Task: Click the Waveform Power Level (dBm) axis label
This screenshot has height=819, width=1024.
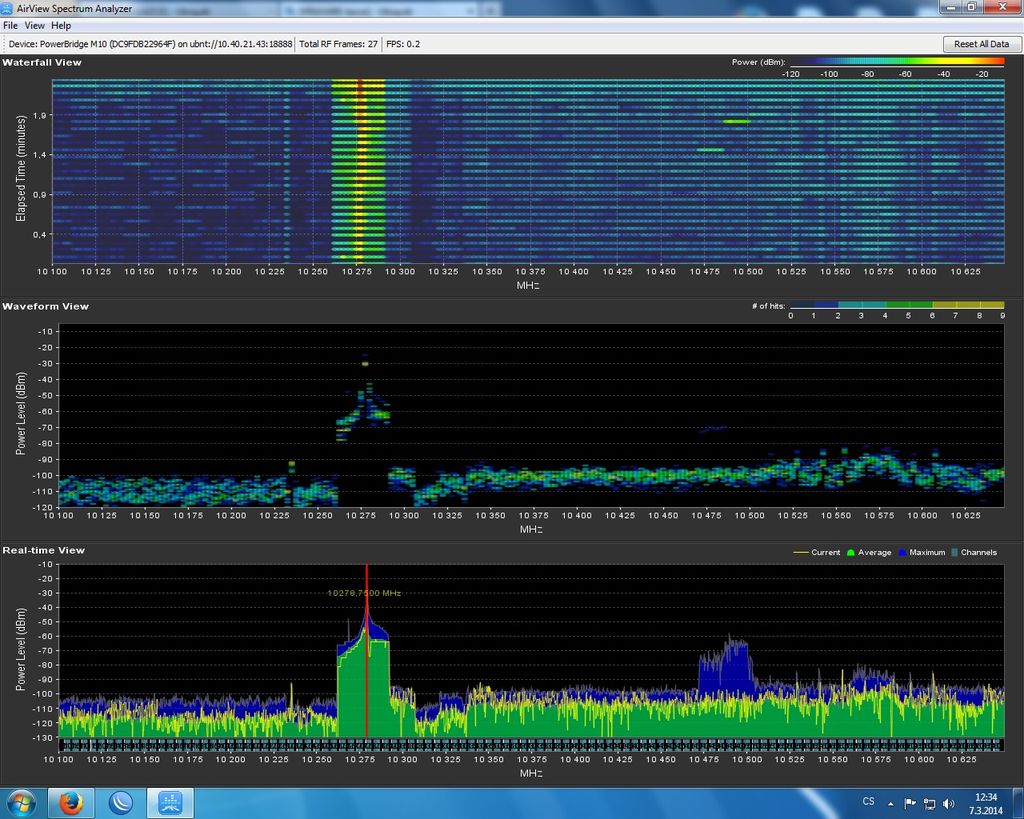Action: click(21, 414)
